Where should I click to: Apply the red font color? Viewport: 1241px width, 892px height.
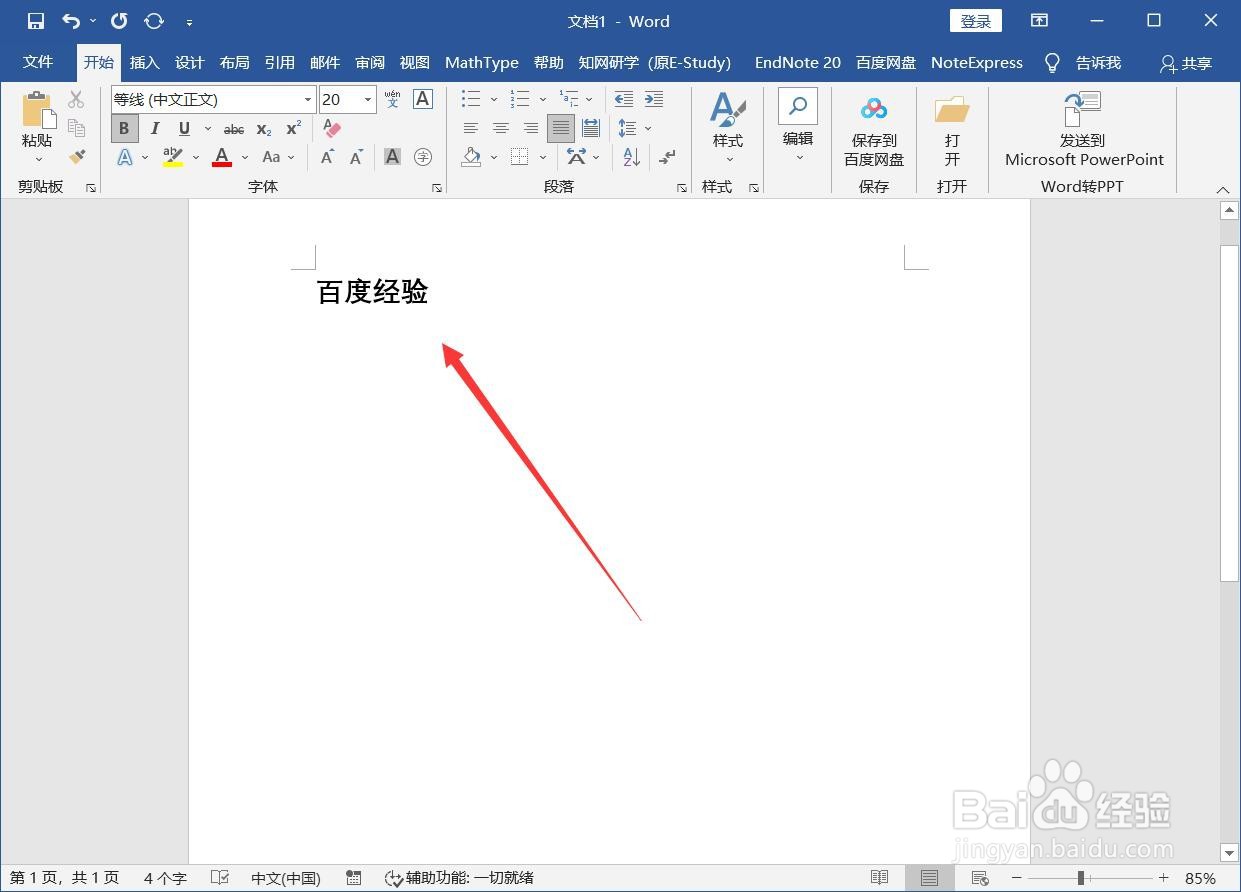pyautogui.click(x=222, y=157)
